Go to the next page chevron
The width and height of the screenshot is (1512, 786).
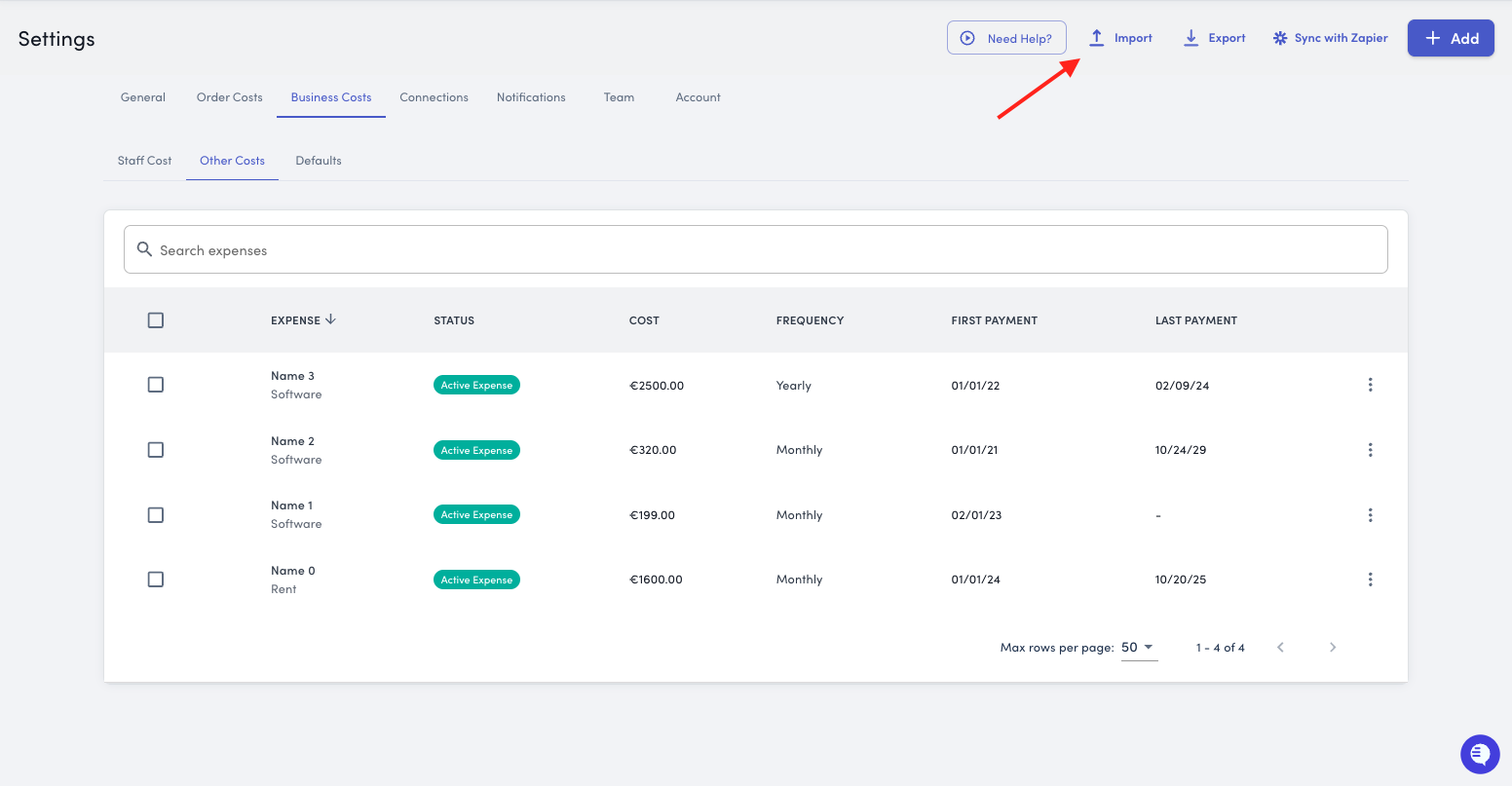[1333, 648]
